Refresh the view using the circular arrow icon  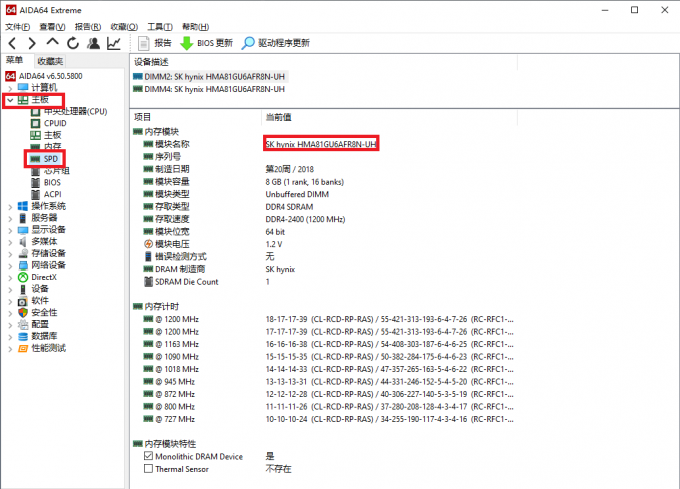point(73,43)
